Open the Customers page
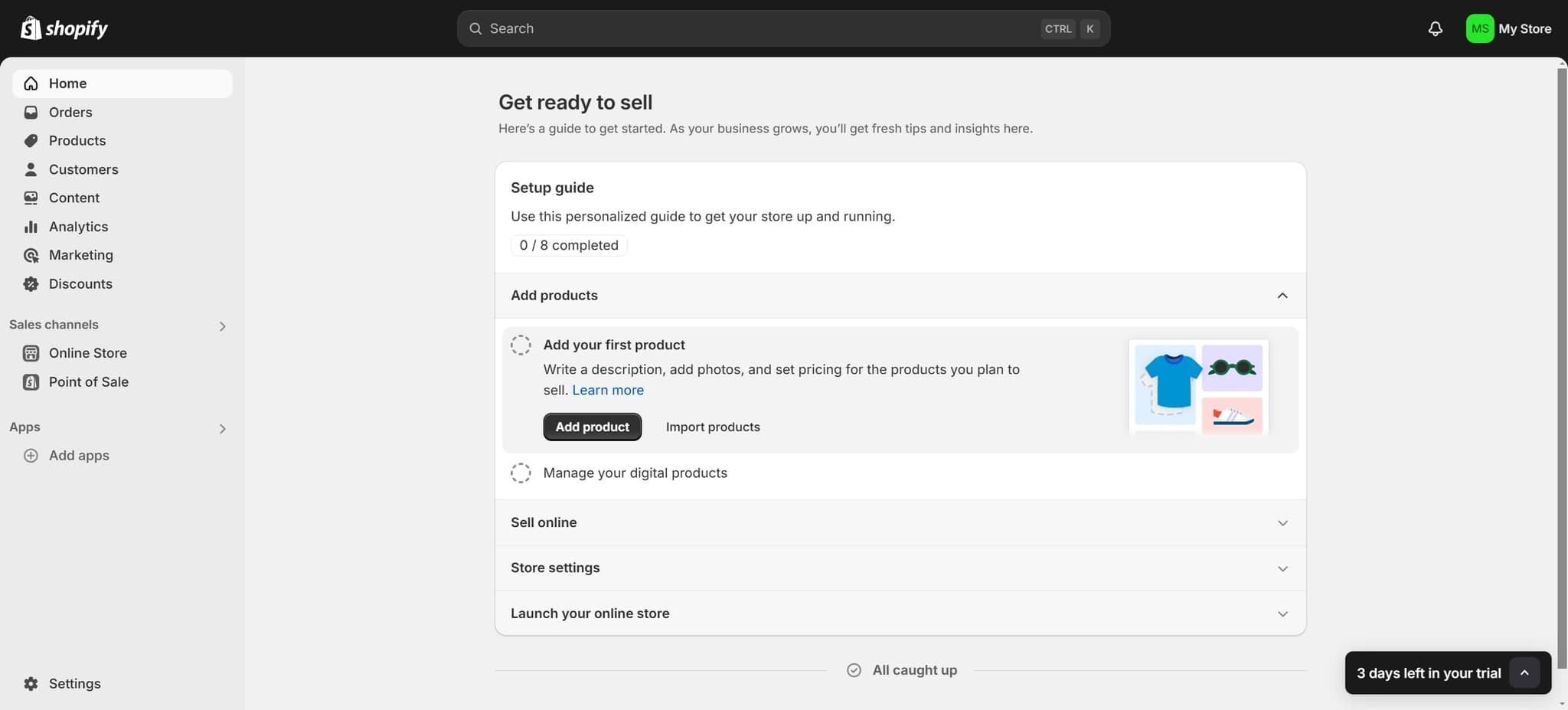The width and height of the screenshot is (1568, 710). click(x=83, y=169)
